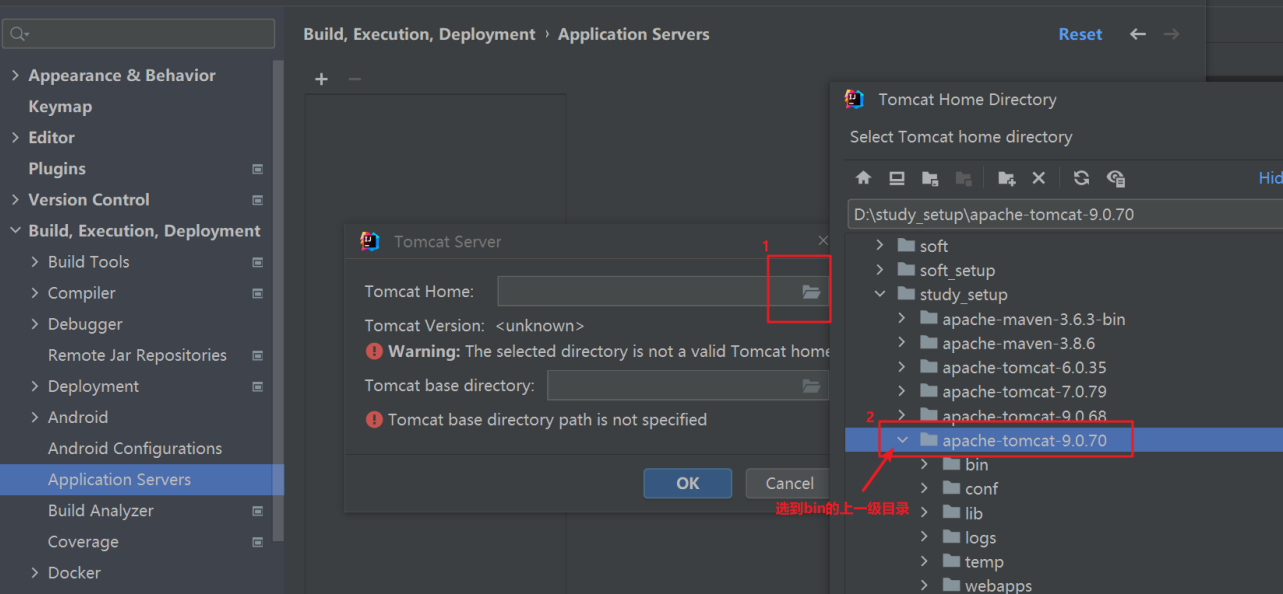
Task: Click project-level icon beside Build Analyzer
Action: (x=257, y=511)
